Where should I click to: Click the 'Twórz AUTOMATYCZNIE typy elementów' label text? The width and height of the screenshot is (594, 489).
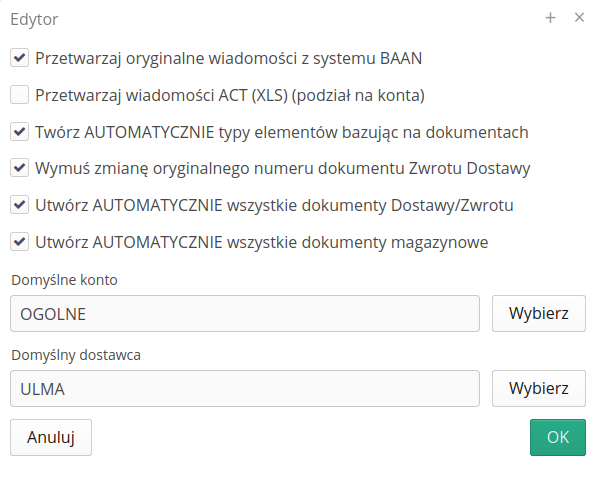pyautogui.click(x=281, y=132)
